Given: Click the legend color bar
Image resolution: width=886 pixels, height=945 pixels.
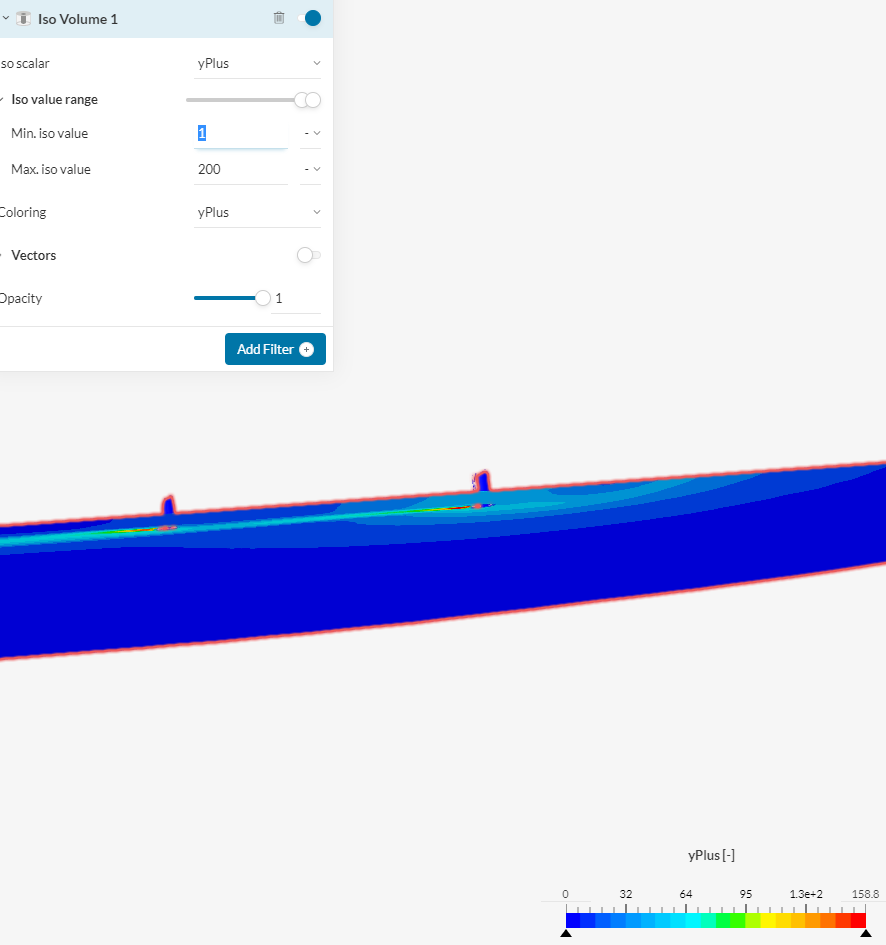Looking at the screenshot, I should (x=715, y=920).
